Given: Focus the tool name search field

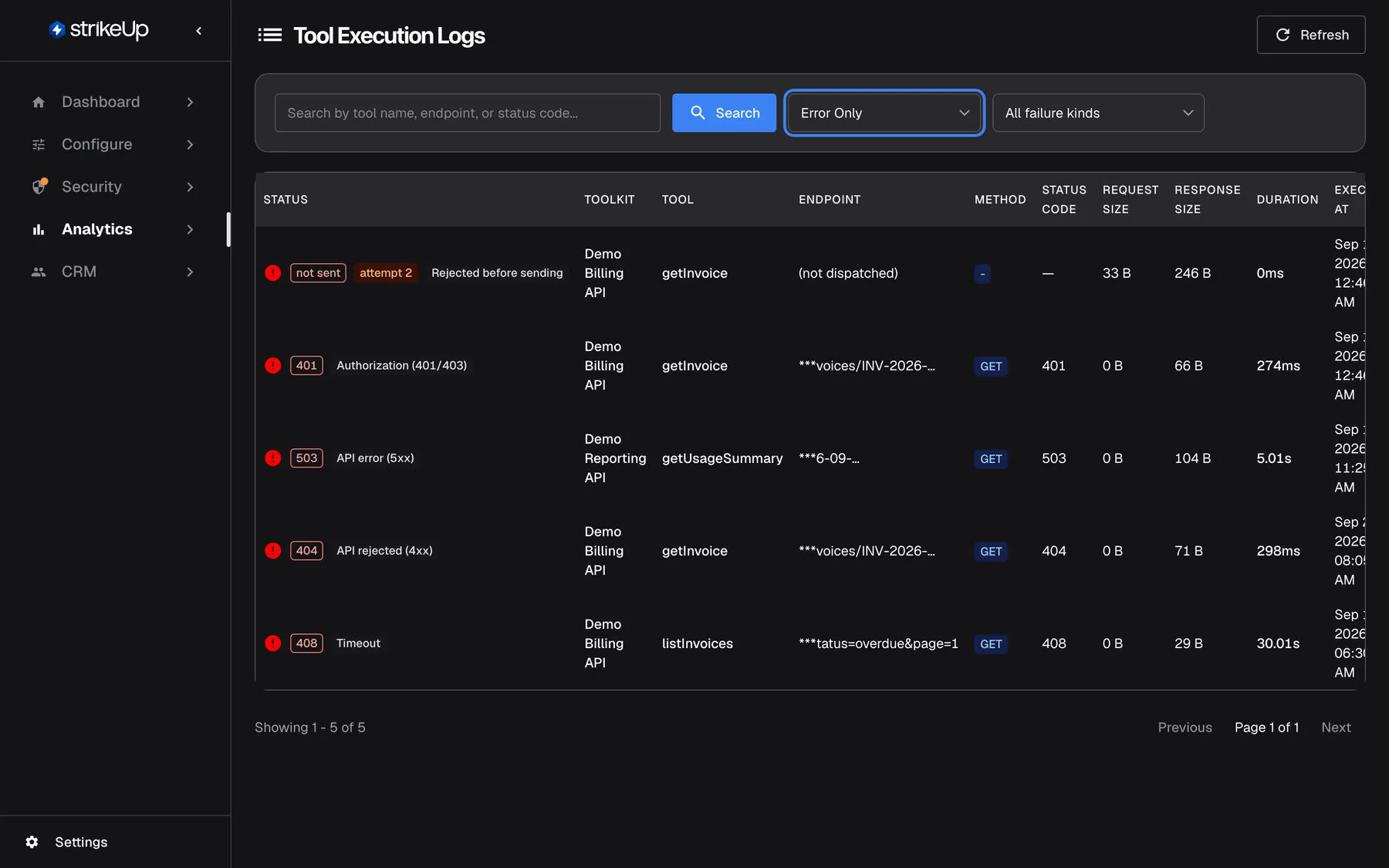Looking at the screenshot, I should (468, 113).
